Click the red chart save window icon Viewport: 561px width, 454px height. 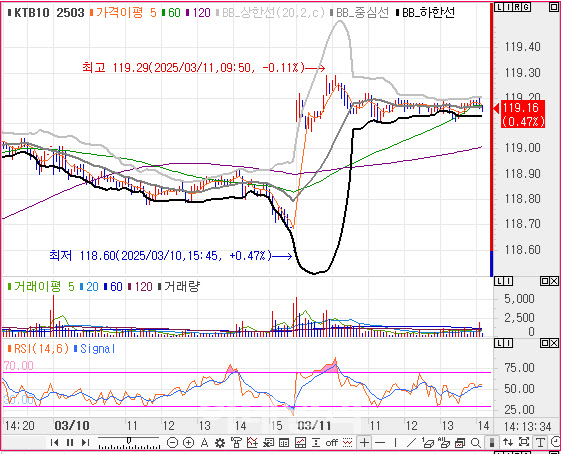tap(460, 443)
